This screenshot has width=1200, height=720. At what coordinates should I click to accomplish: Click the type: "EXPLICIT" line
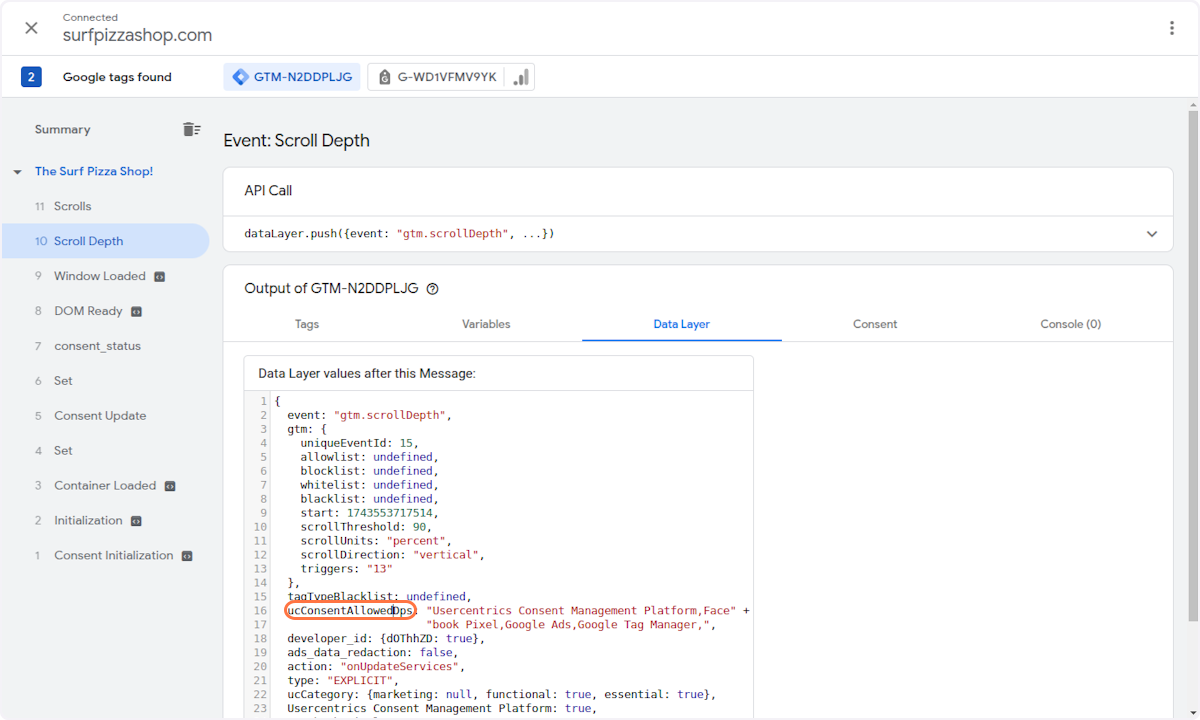pos(343,680)
